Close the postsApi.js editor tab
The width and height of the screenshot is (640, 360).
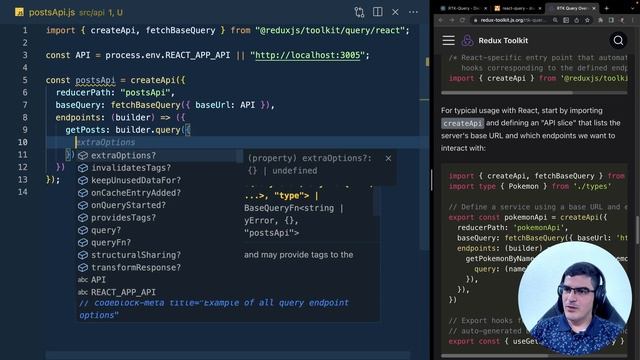tap(395, 12)
